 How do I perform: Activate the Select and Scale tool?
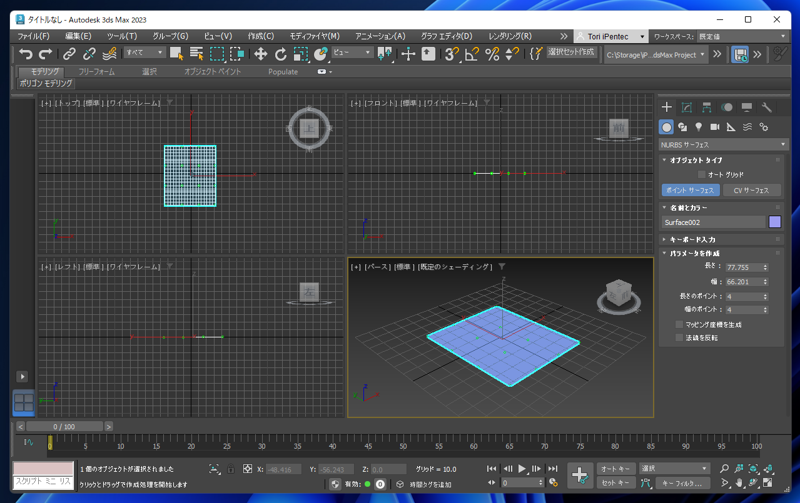point(301,54)
